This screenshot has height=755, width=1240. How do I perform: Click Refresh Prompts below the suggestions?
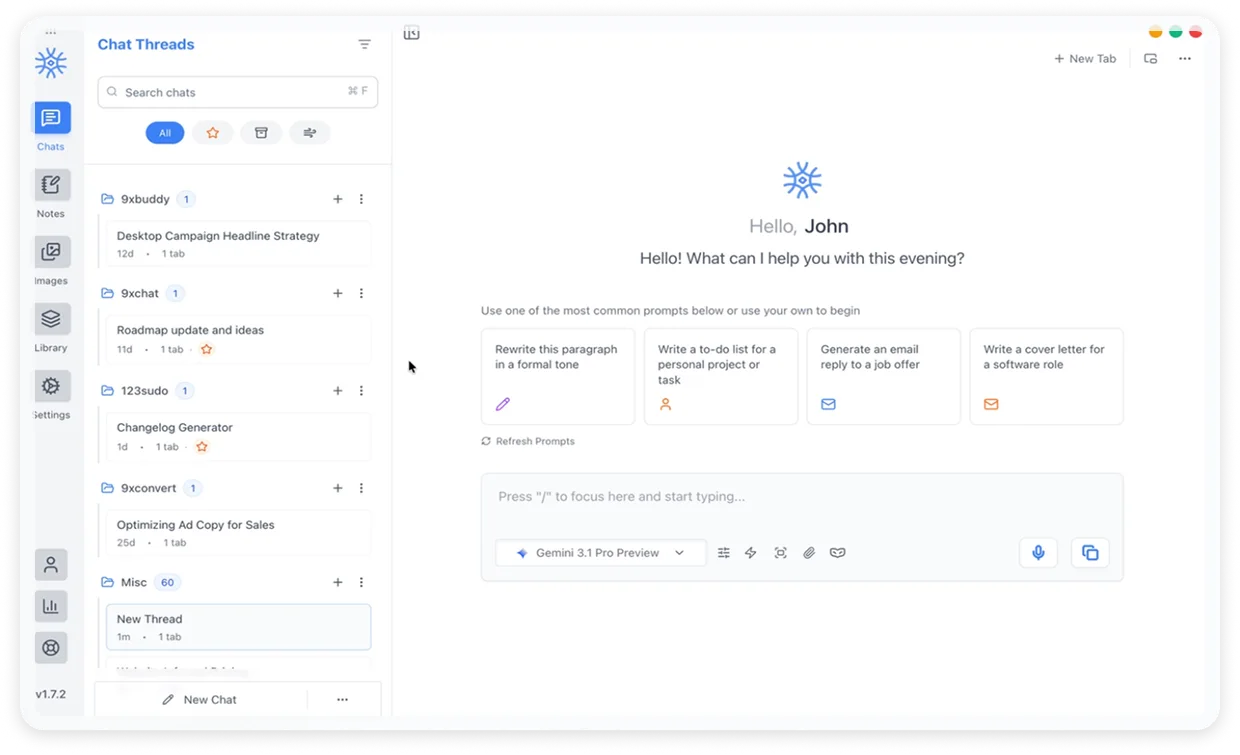(x=528, y=440)
